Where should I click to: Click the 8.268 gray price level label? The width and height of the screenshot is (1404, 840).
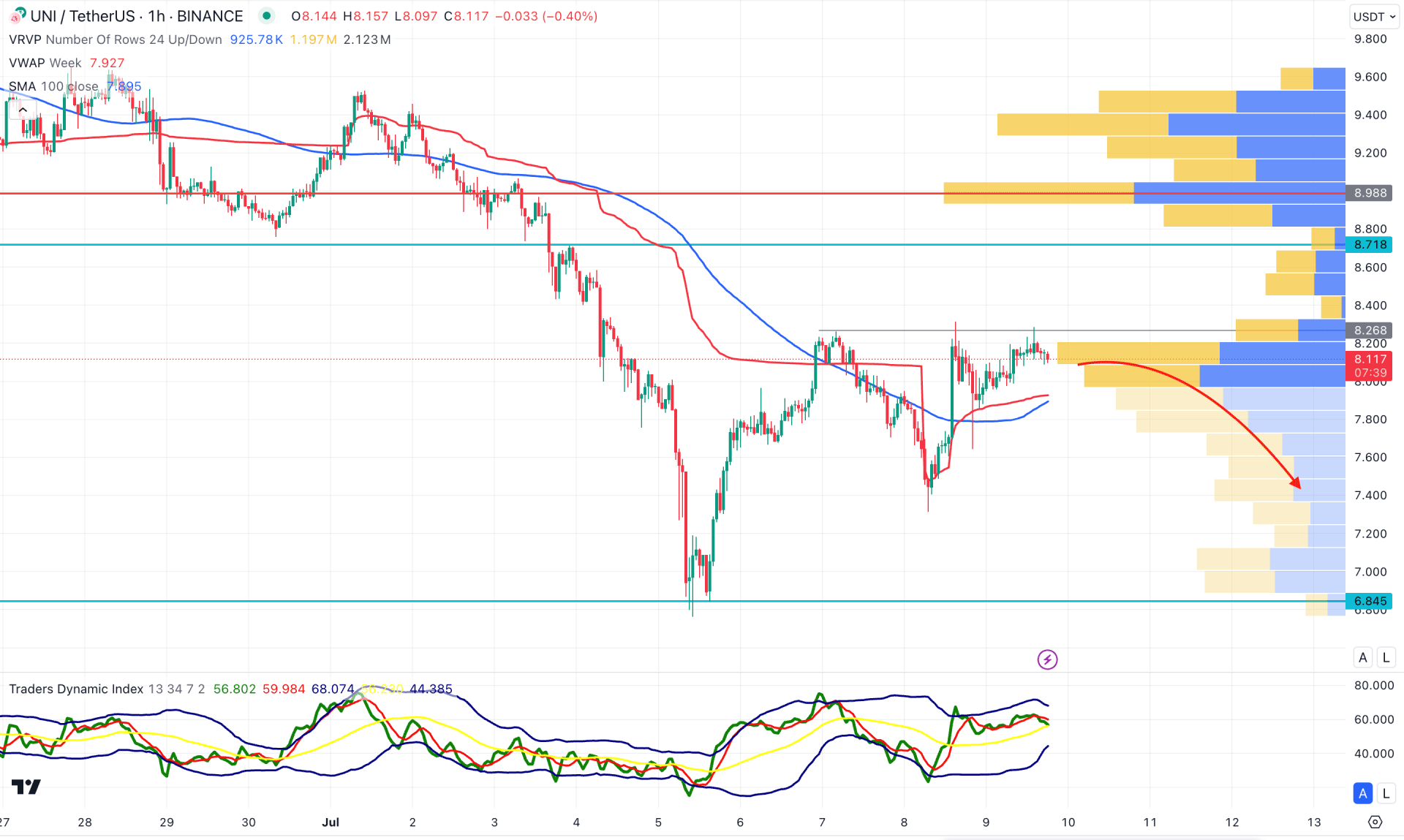(1370, 330)
